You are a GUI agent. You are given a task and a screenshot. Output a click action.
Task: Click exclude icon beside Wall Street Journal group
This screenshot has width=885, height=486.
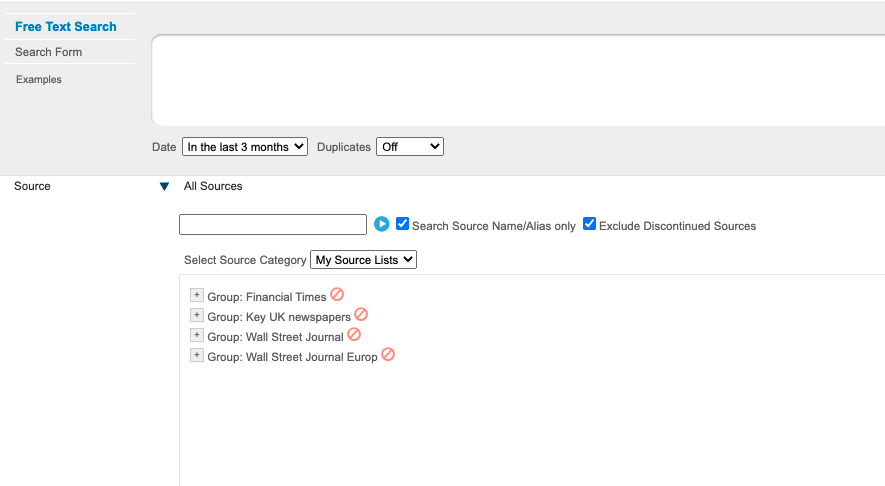354,335
